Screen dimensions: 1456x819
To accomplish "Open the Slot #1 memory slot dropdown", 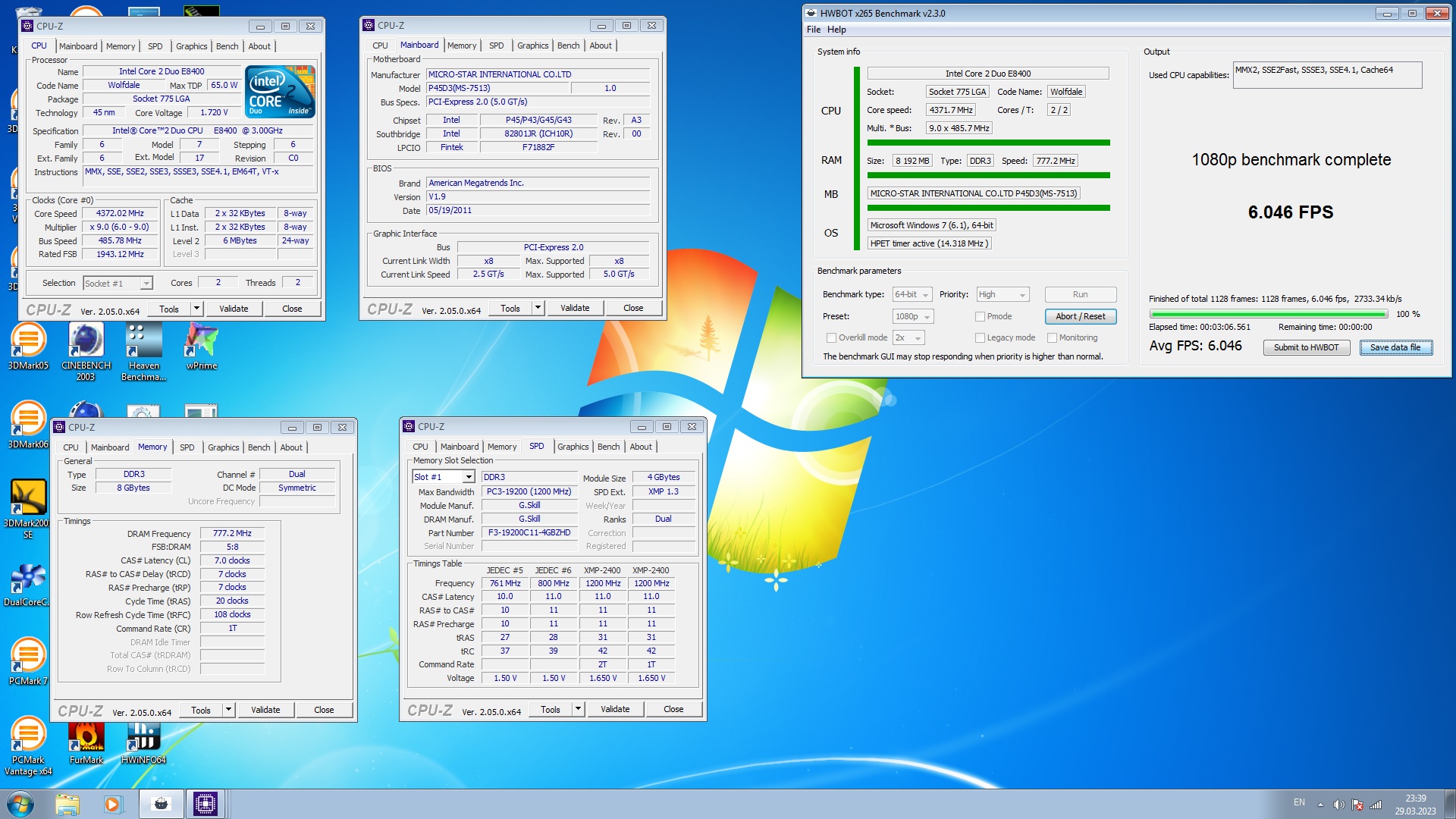I will (x=444, y=477).
